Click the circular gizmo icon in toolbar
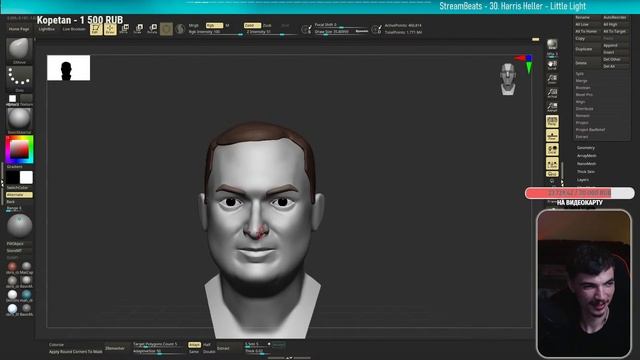The height and width of the screenshot is (360, 640). [166, 29]
